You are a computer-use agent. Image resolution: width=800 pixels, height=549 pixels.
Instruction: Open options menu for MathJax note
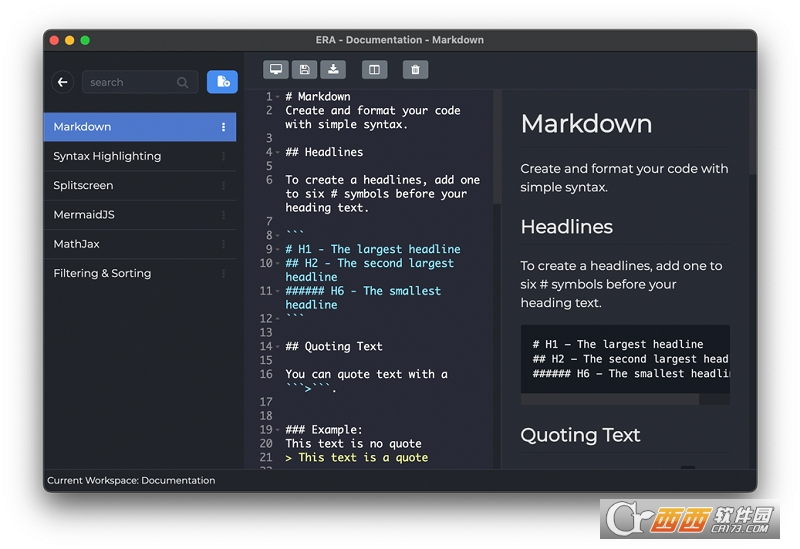coord(223,244)
